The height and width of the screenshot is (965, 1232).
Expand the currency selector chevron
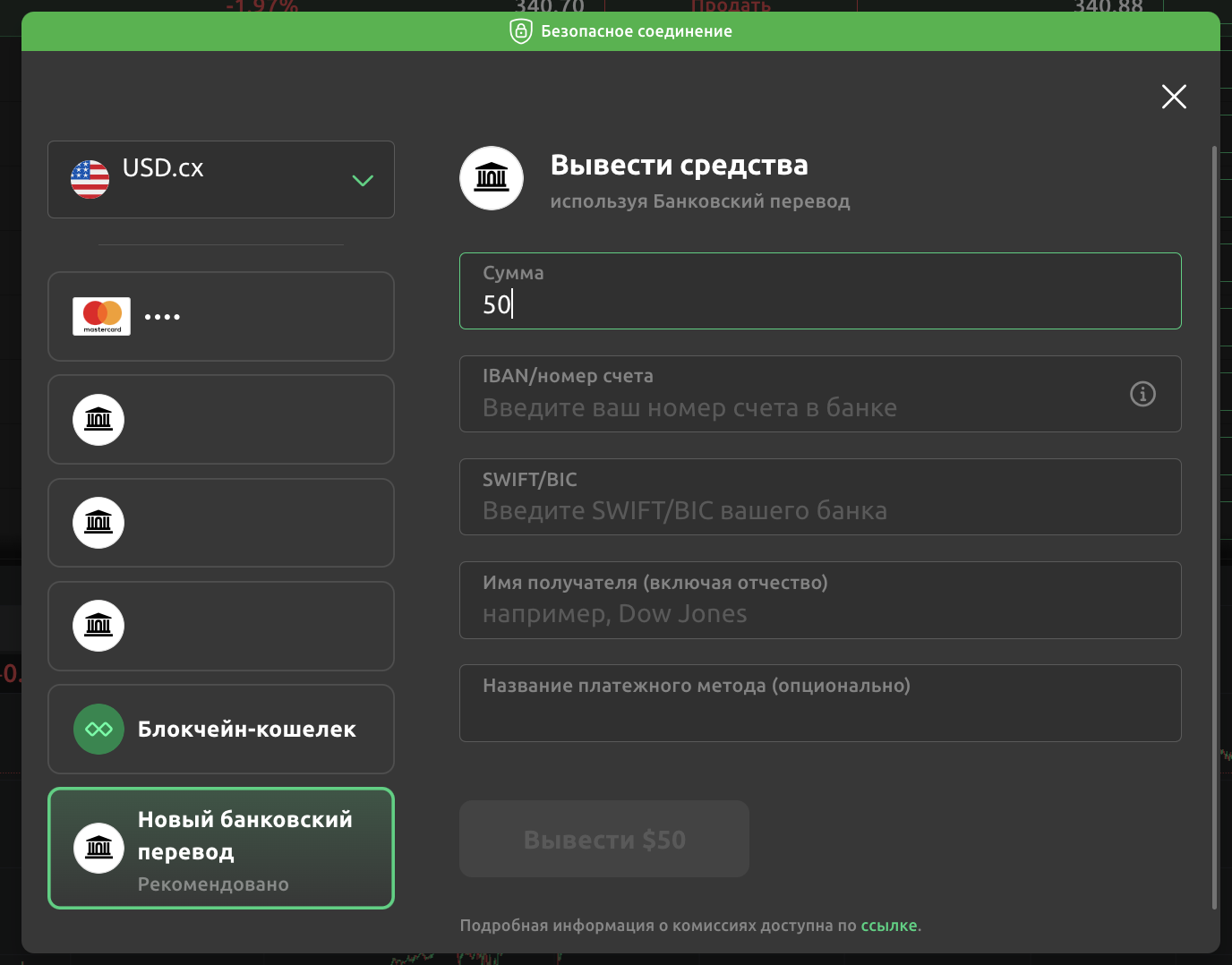363,180
